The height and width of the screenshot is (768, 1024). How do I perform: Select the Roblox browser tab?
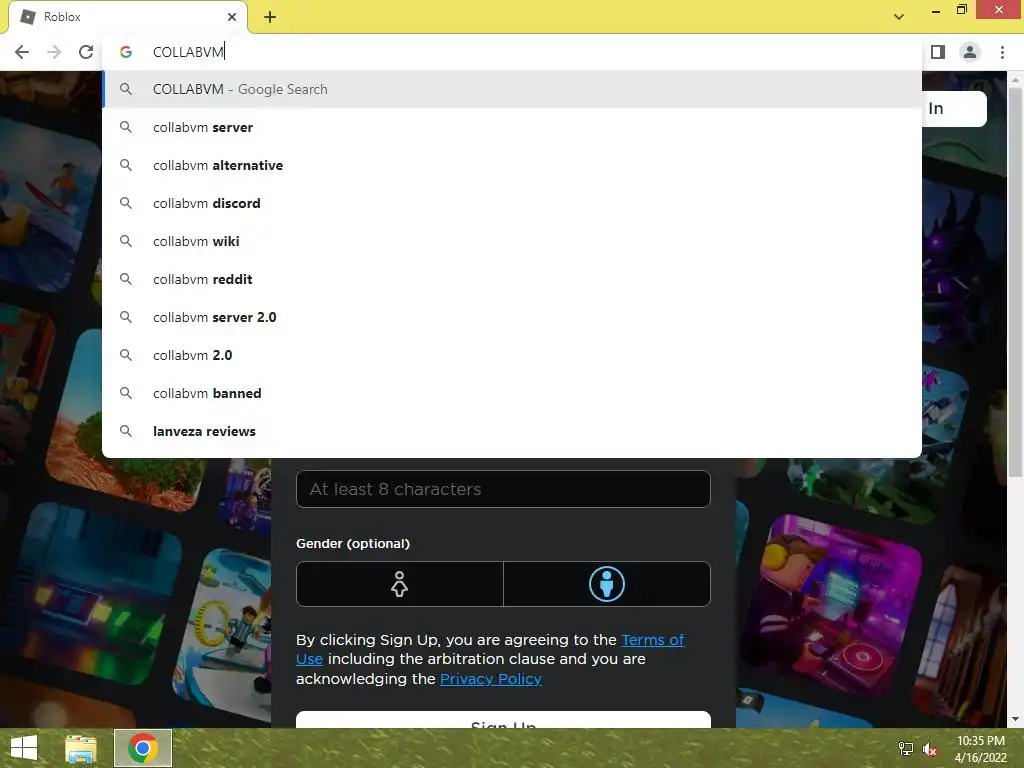click(x=127, y=17)
